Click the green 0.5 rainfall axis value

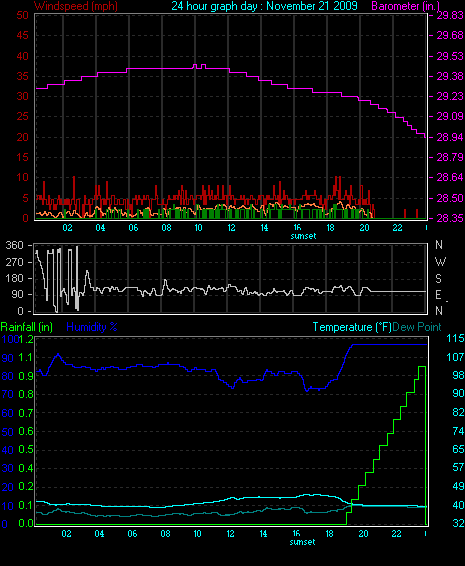[26, 449]
